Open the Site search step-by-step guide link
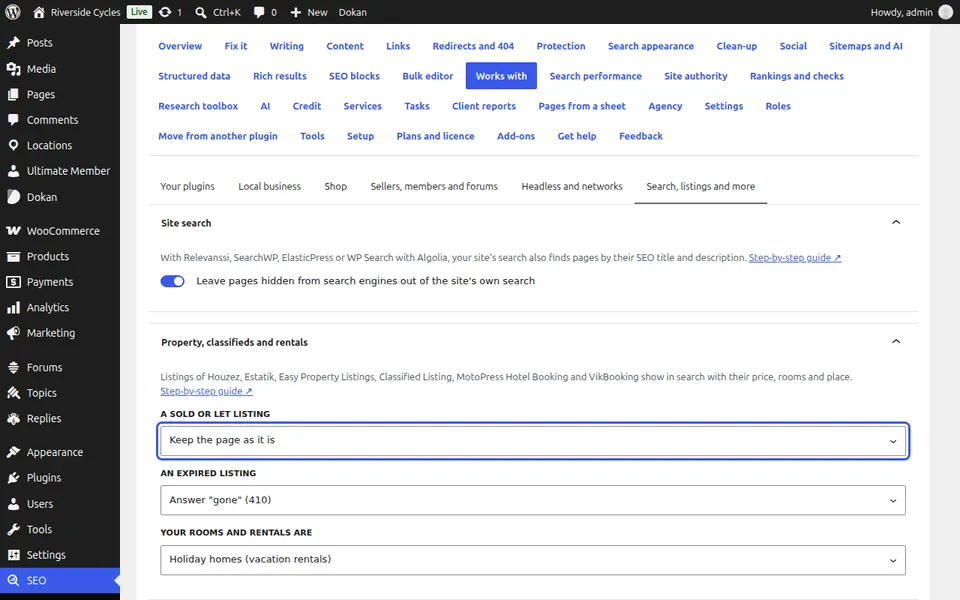 (x=795, y=258)
